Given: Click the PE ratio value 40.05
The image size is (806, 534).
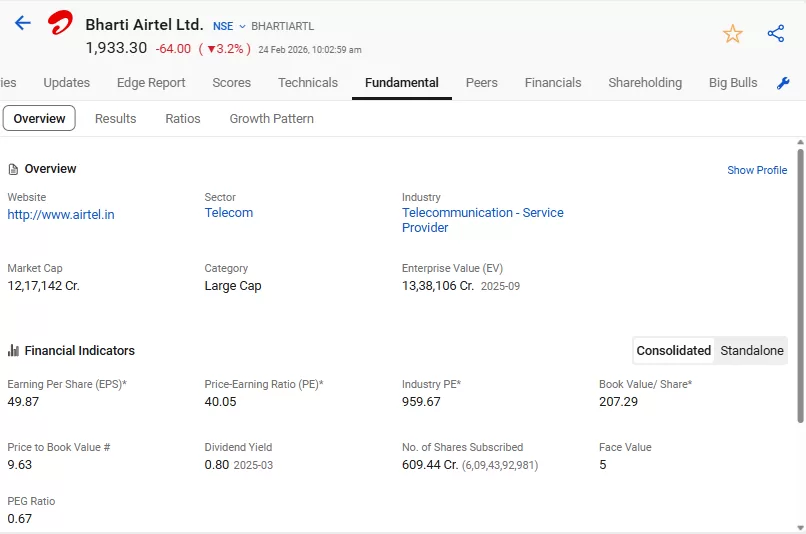Looking at the screenshot, I should coord(221,402).
